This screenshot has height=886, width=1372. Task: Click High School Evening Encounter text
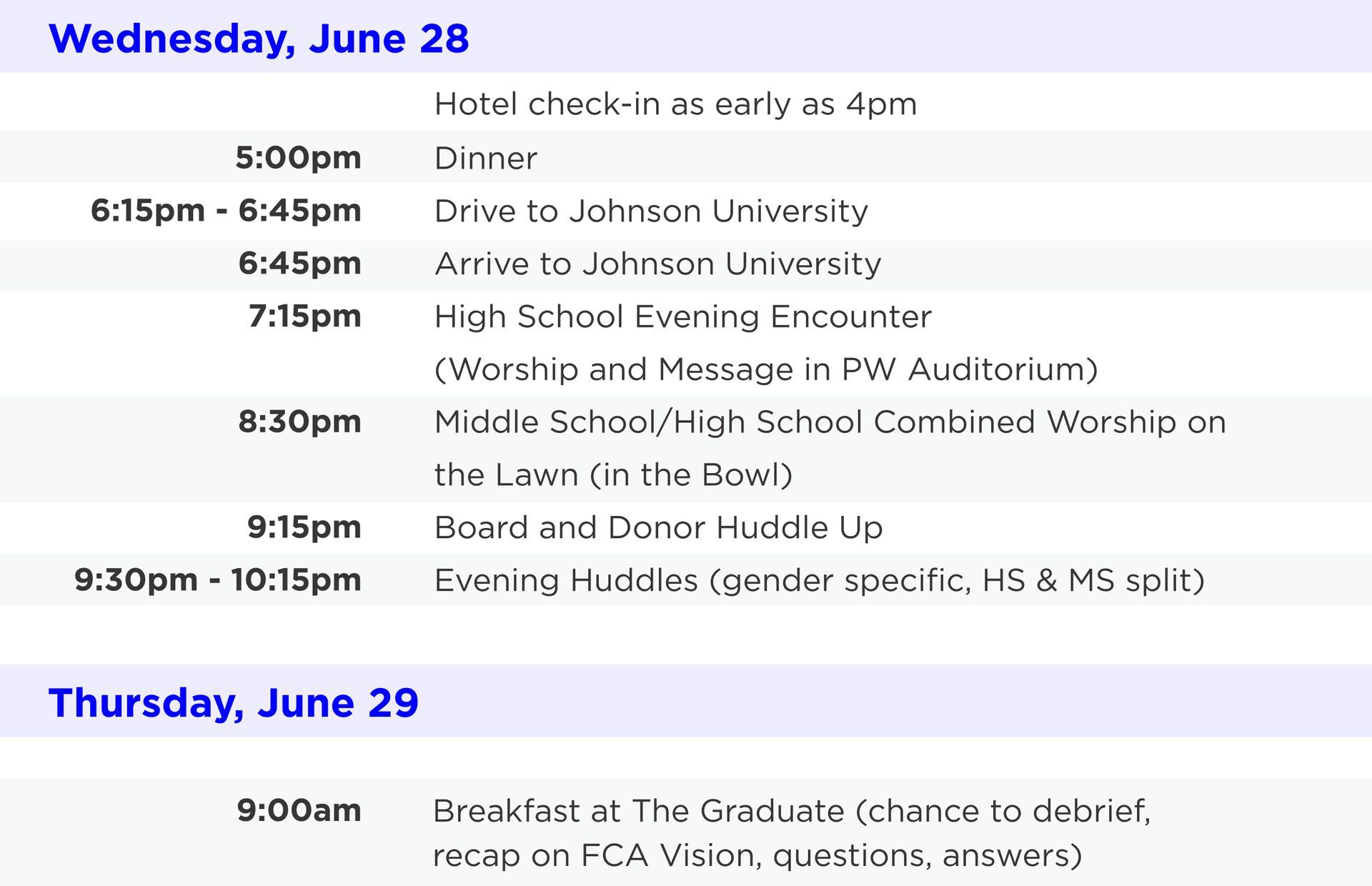click(x=682, y=317)
